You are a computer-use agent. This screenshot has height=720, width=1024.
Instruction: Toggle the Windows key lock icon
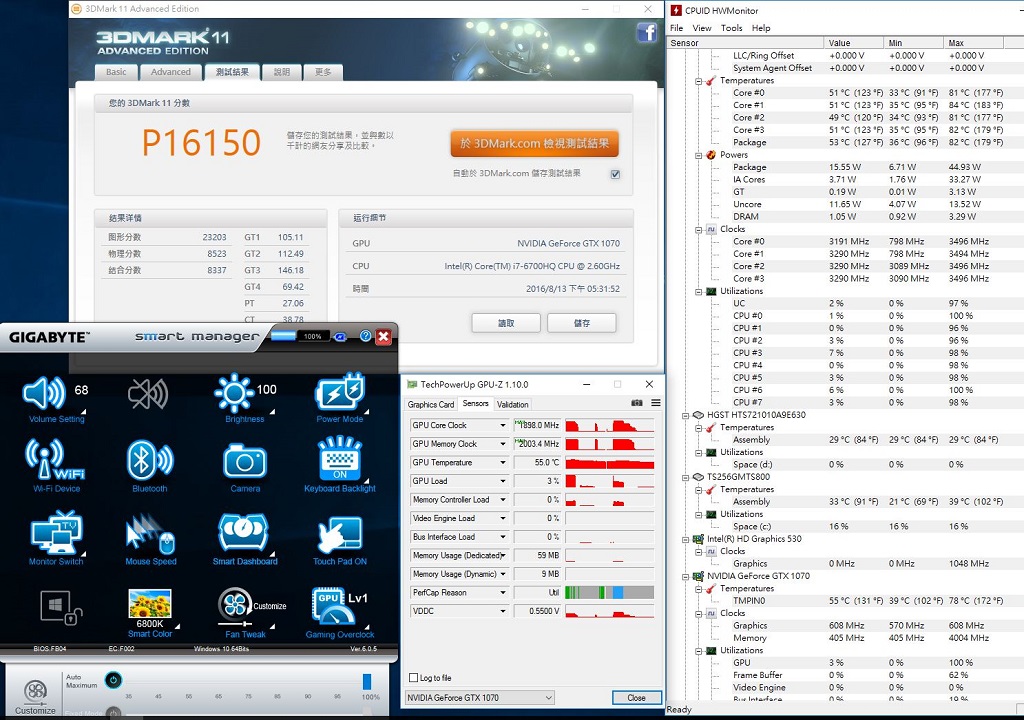[61, 608]
